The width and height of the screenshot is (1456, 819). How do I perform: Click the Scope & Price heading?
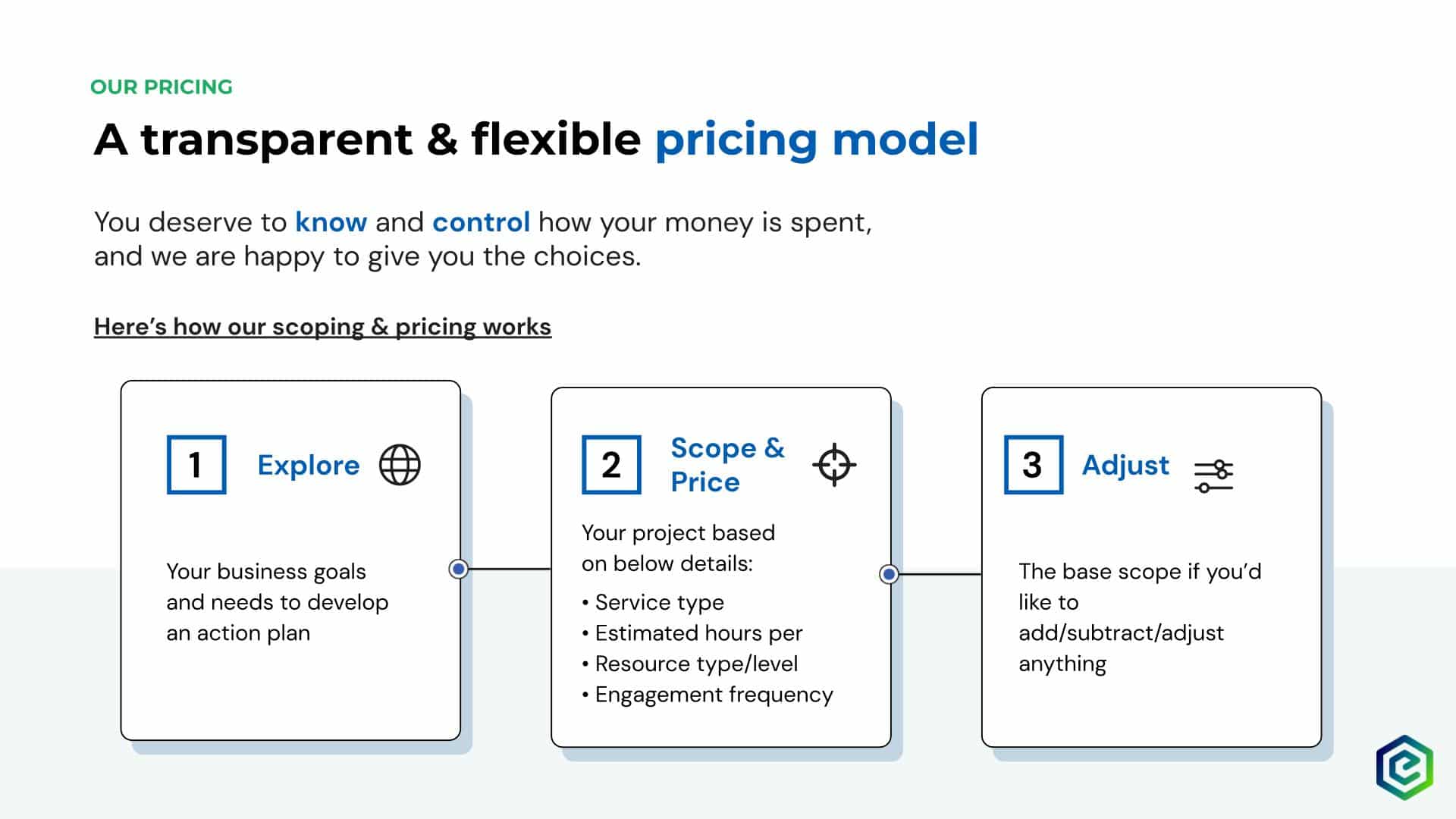727,465
